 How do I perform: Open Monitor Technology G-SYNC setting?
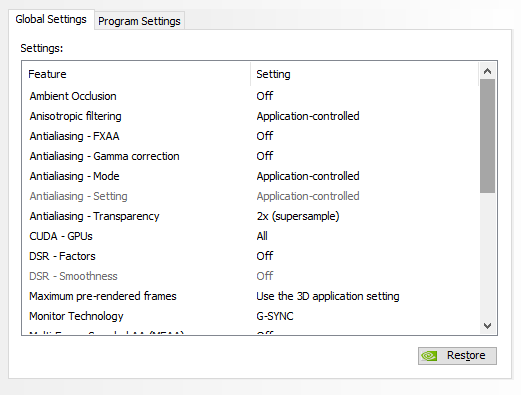point(275,316)
